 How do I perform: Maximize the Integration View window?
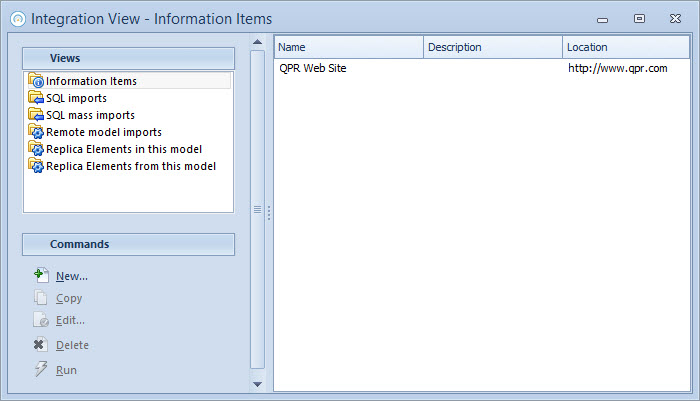pyautogui.click(x=639, y=18)
